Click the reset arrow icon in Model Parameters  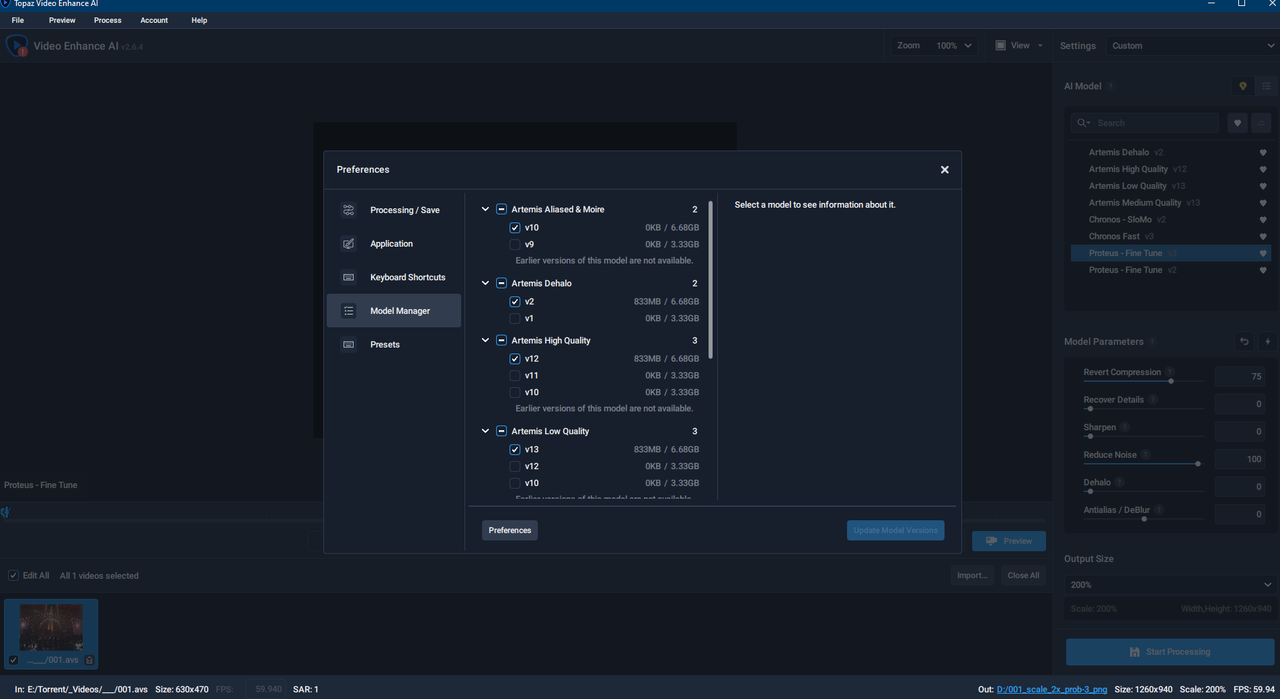click(1244, 342)
